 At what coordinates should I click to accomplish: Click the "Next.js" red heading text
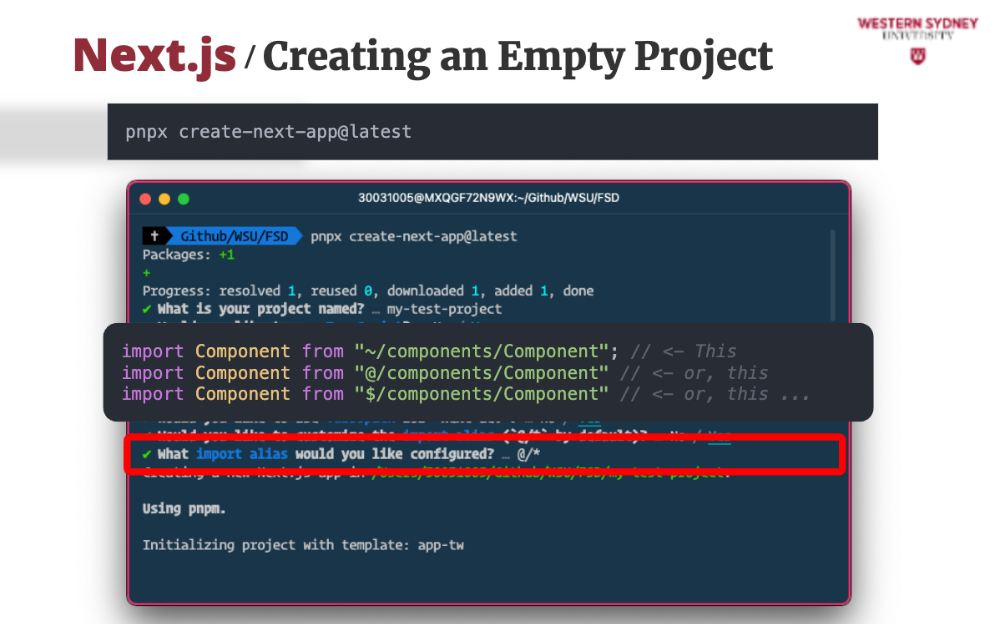click(x=155, y=56)
